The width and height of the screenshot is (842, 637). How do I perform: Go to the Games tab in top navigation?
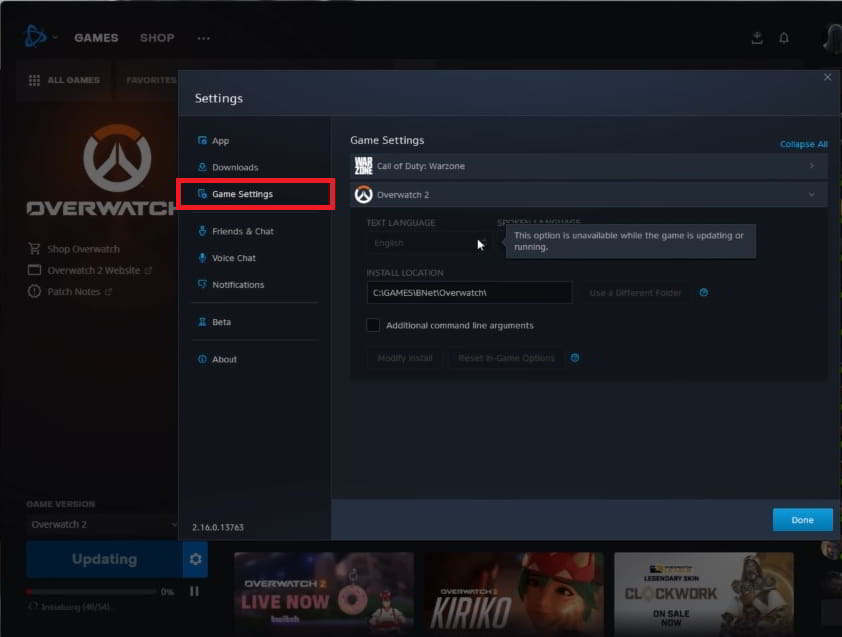tap(96, 38)
